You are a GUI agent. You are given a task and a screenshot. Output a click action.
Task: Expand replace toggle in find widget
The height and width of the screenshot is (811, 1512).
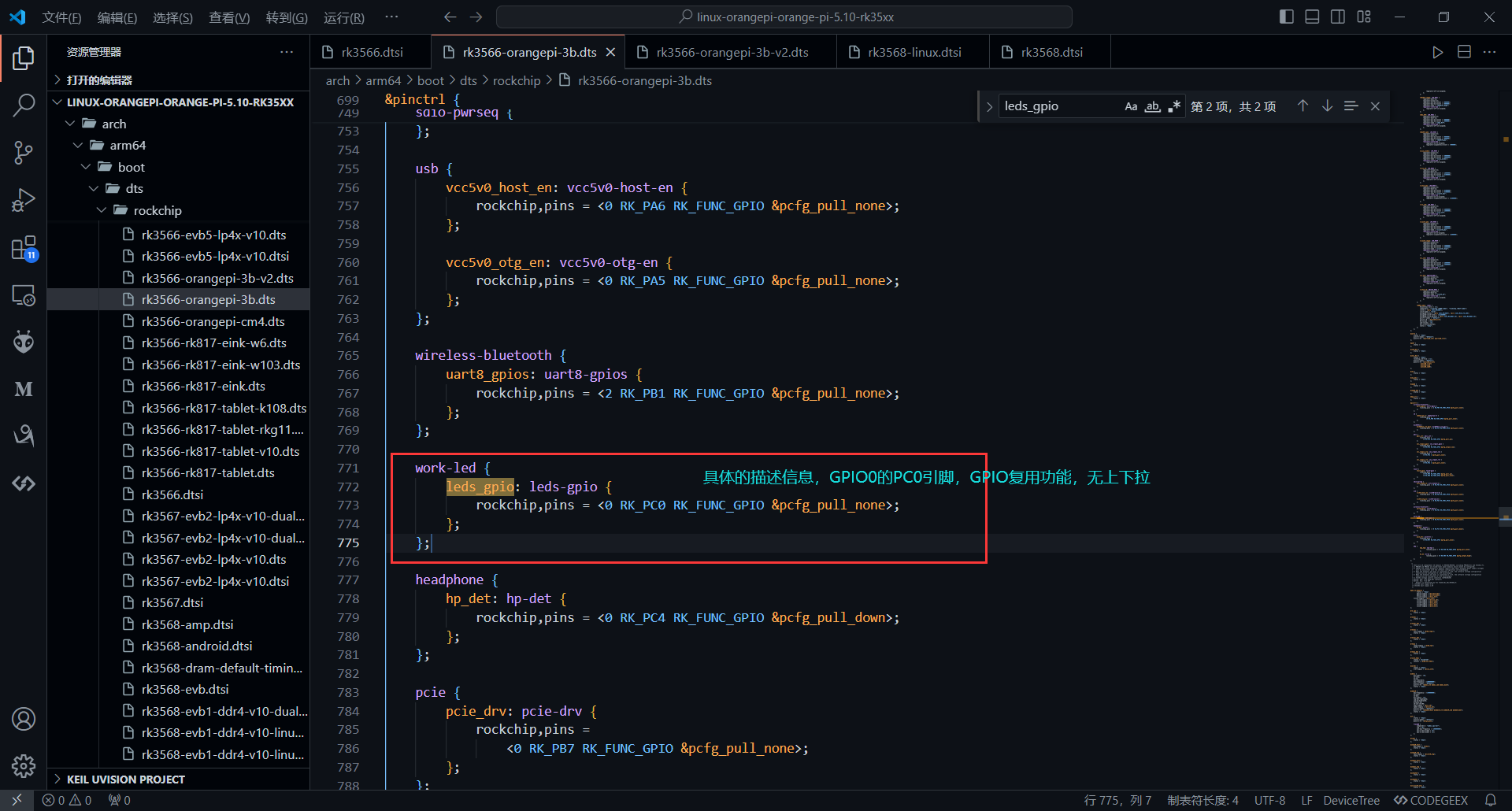[x=989, y=106]
